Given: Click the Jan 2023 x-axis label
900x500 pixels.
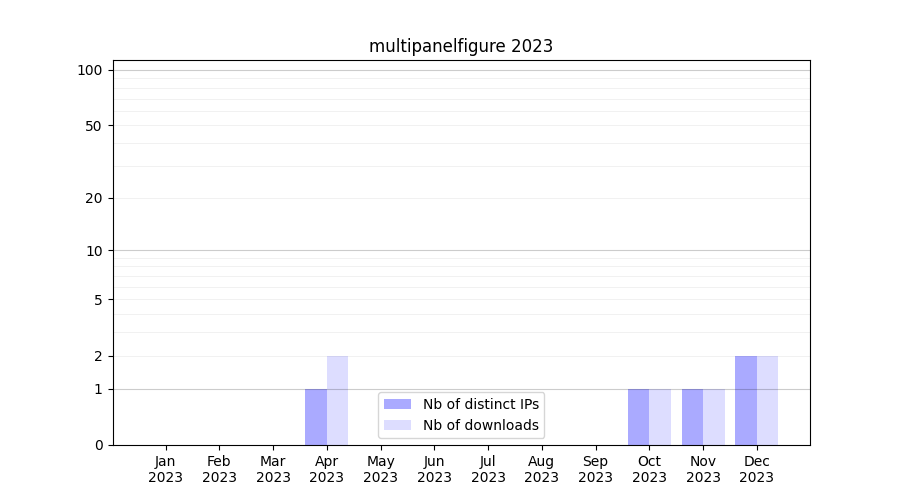Looking at the screenshot, I should click(165, 469).
